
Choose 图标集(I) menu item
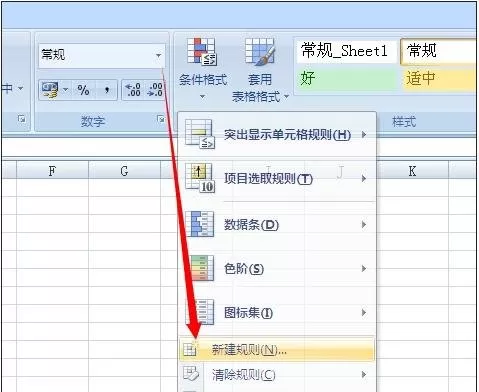pyautogui.click(x=277, y=313)
